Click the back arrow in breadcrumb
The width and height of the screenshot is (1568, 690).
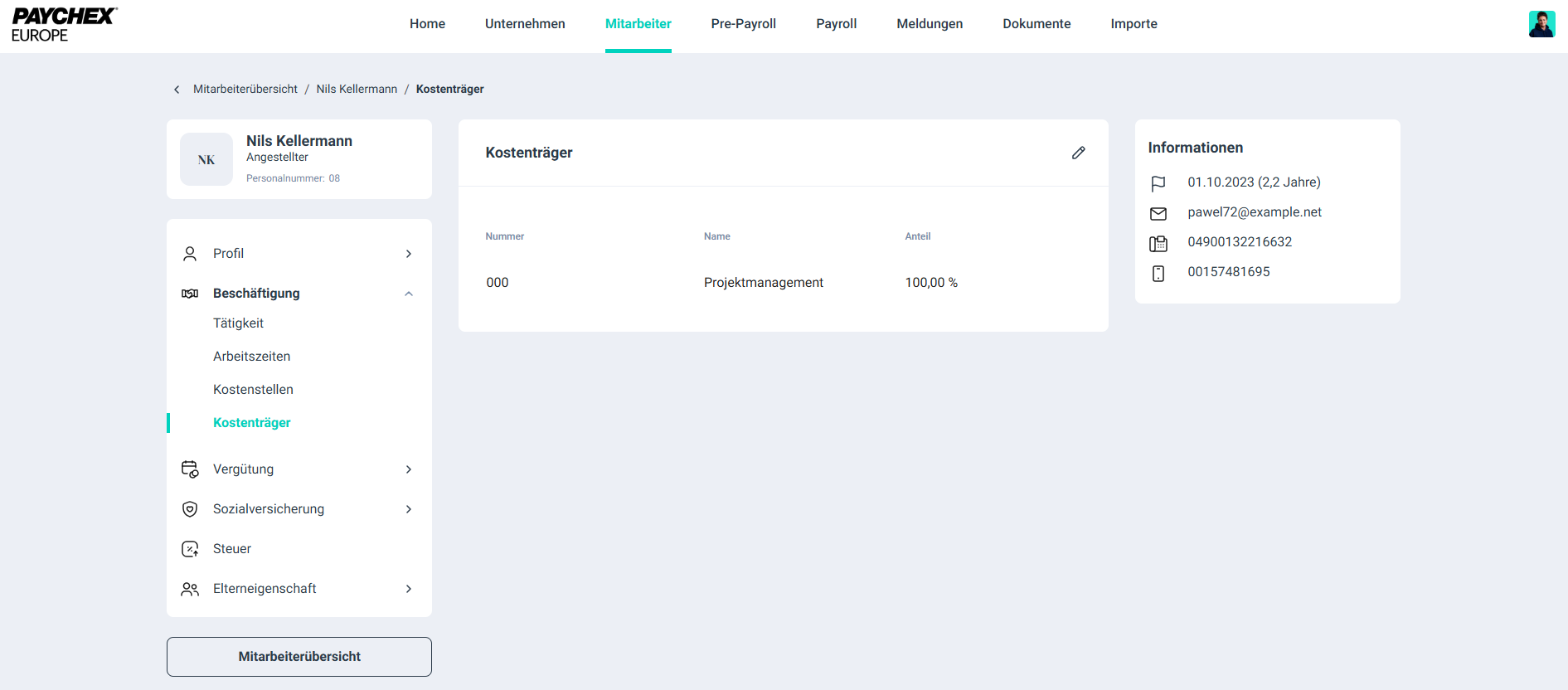tap(177, 90)
